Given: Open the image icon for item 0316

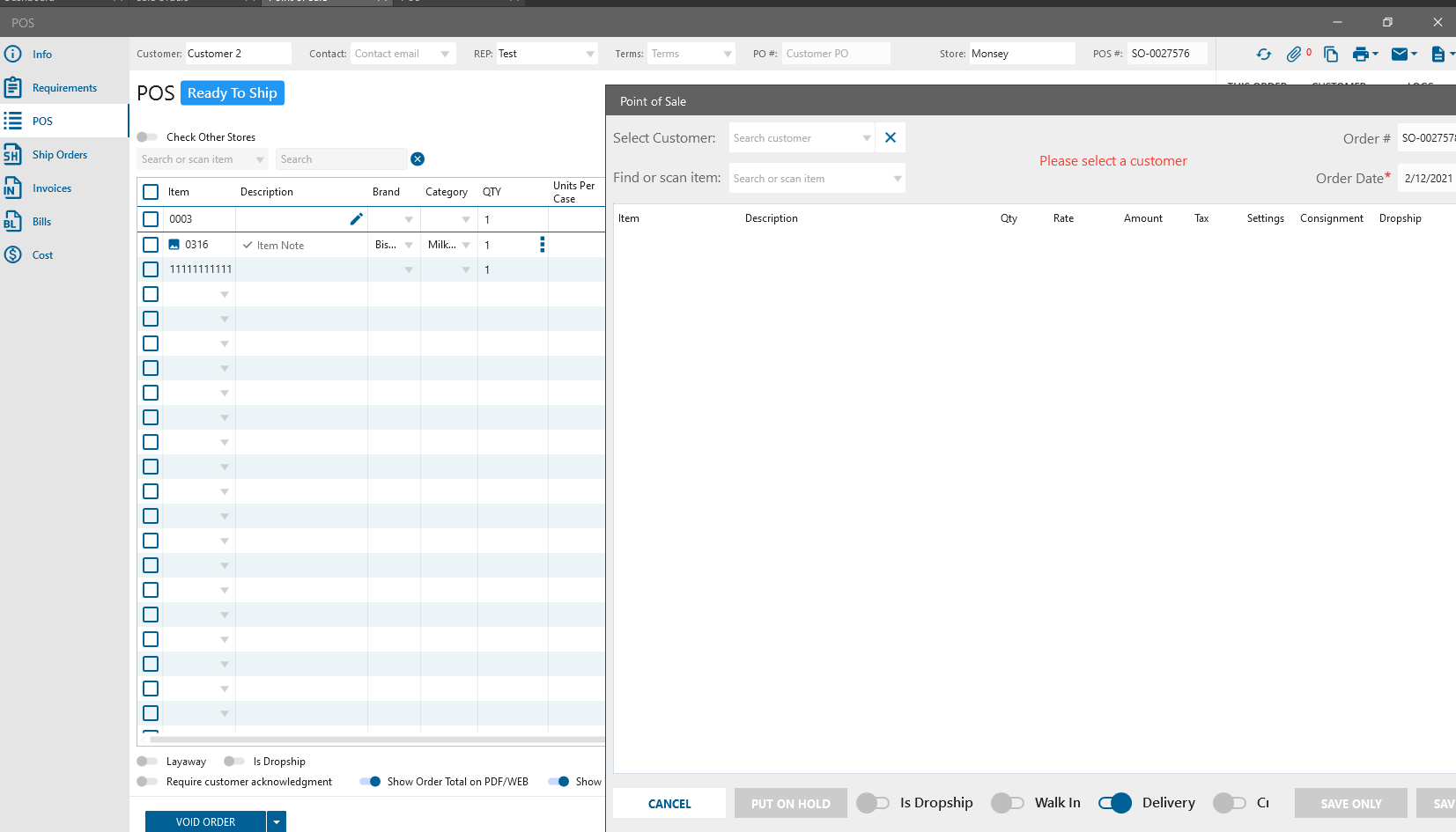Looking at the screenshot, I should point(174,245).
